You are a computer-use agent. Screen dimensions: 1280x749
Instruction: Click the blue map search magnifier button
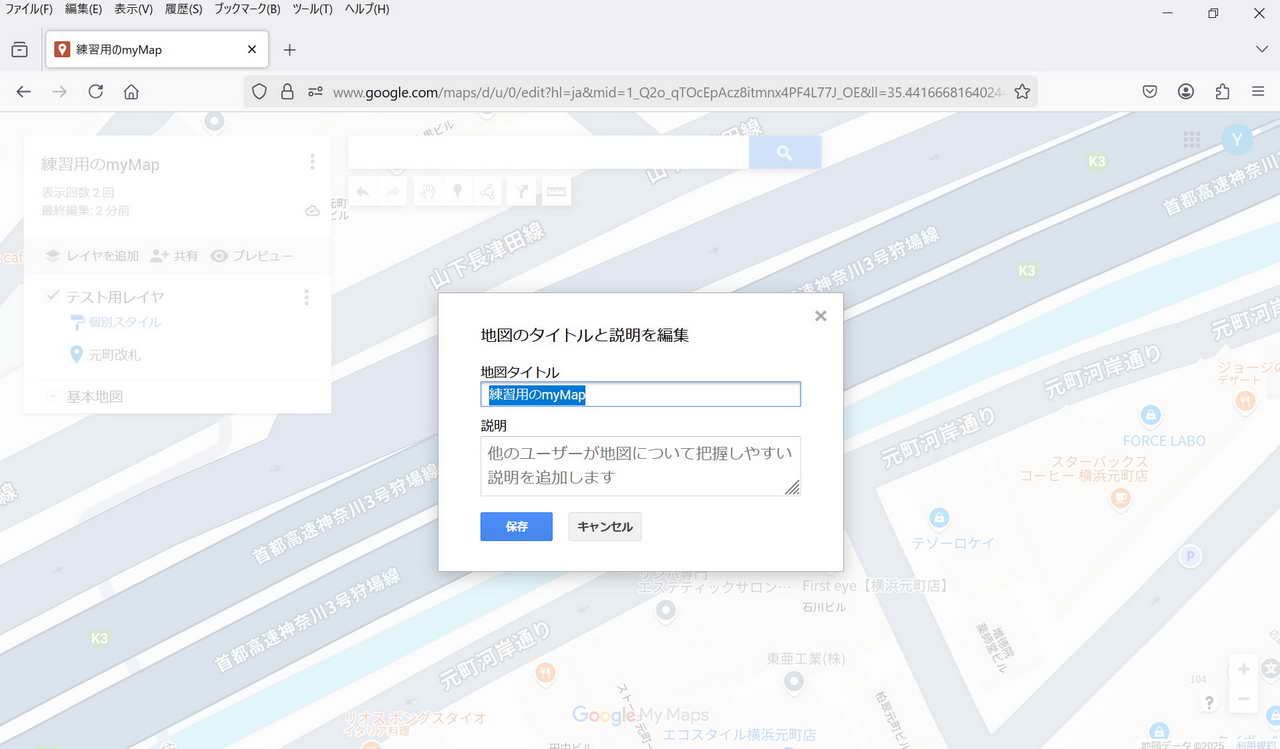pos(785,152)
